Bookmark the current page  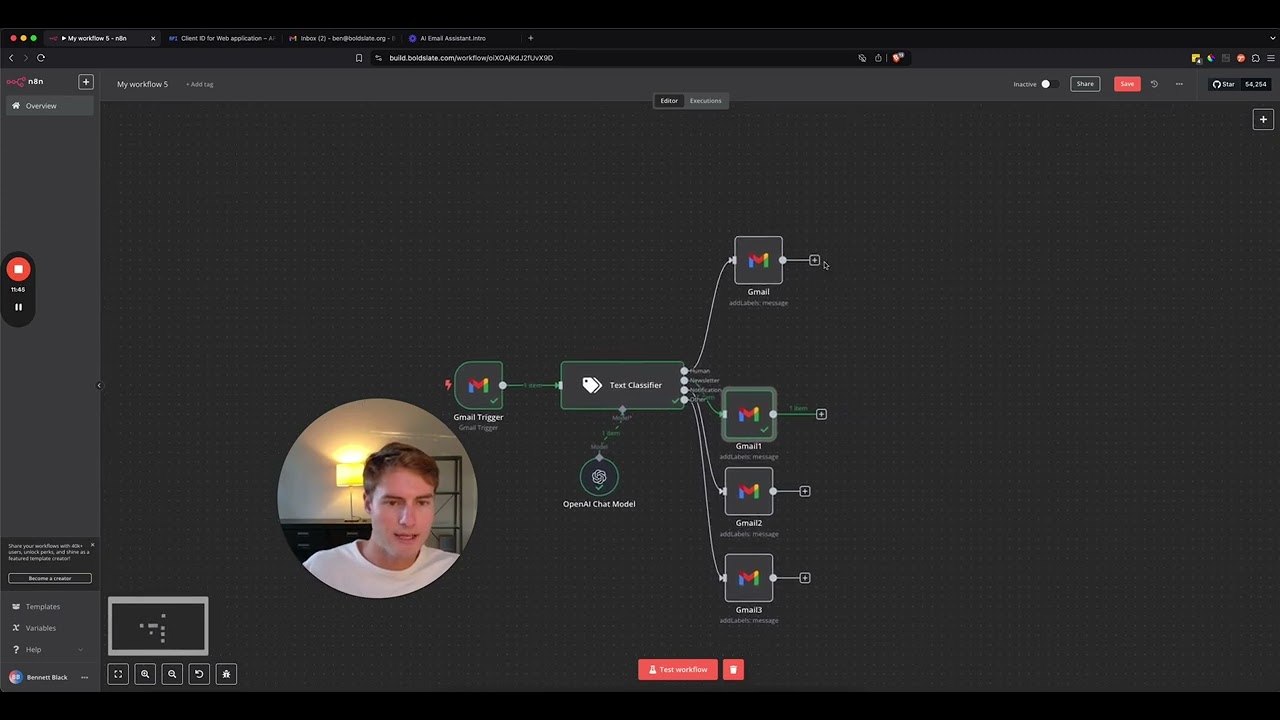point(359,58)
